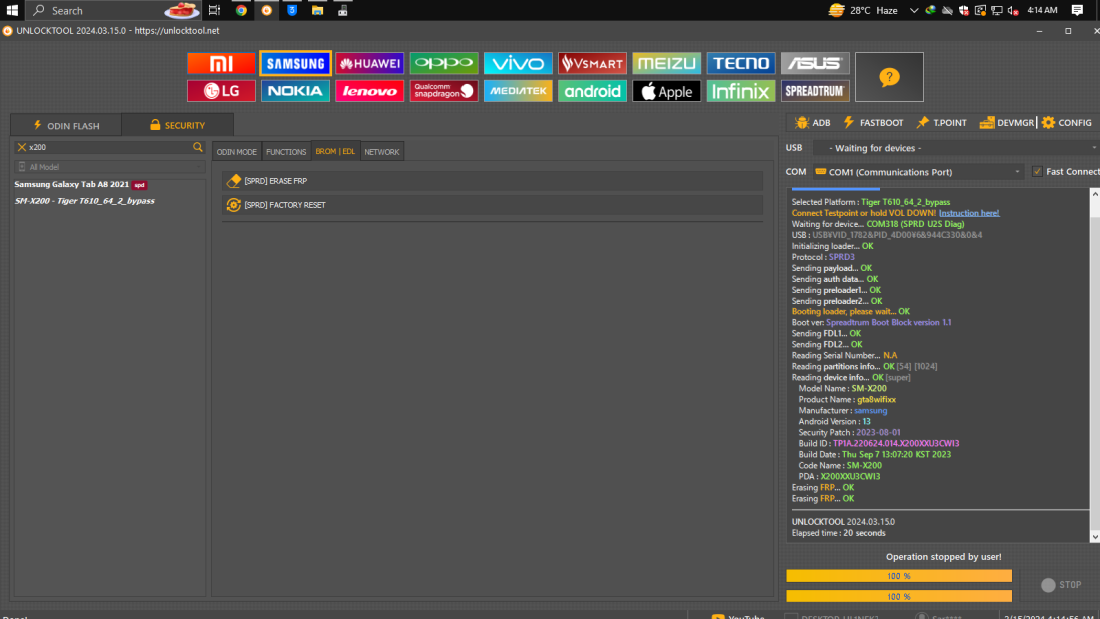The height and width of the screenshot is (619, 1100).
Task: Choose the Tecno brand icon
Action: coord(741,63)
